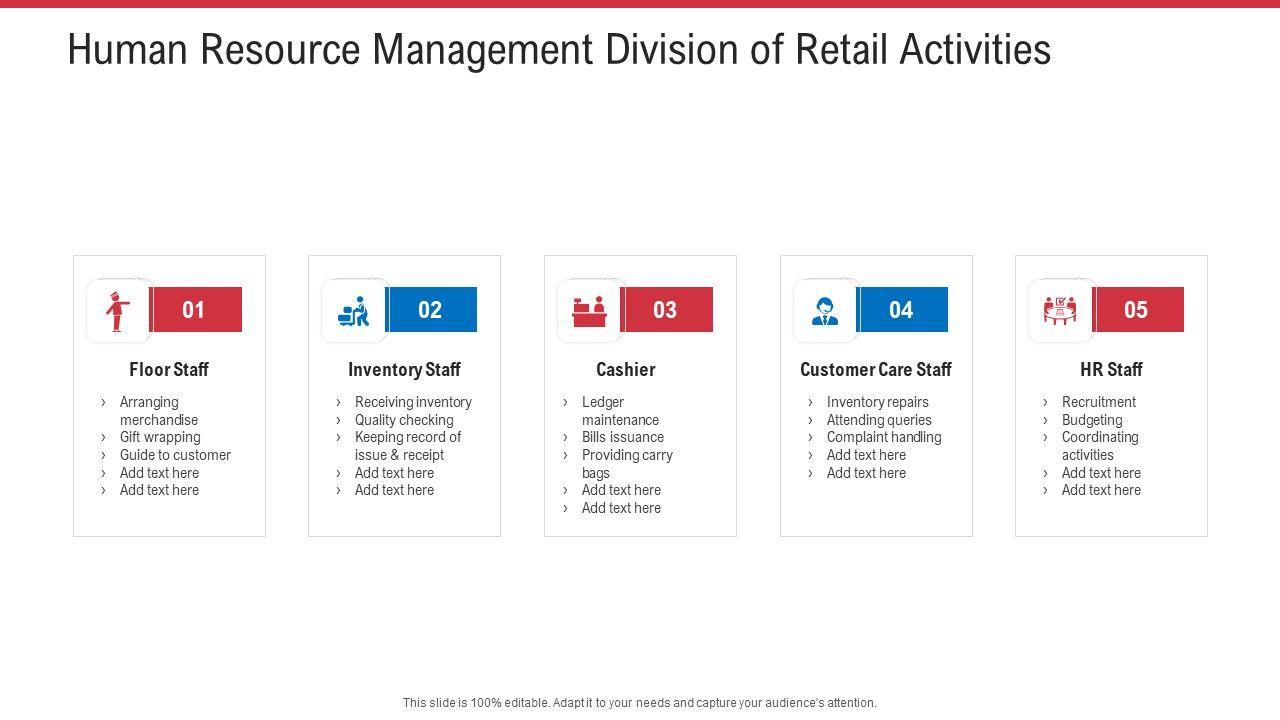The width and height of the screenshot is (1280, 720).
Task: Select the Gift wrapping bullet
Action: pyautogui.click(x=160, y=437)
